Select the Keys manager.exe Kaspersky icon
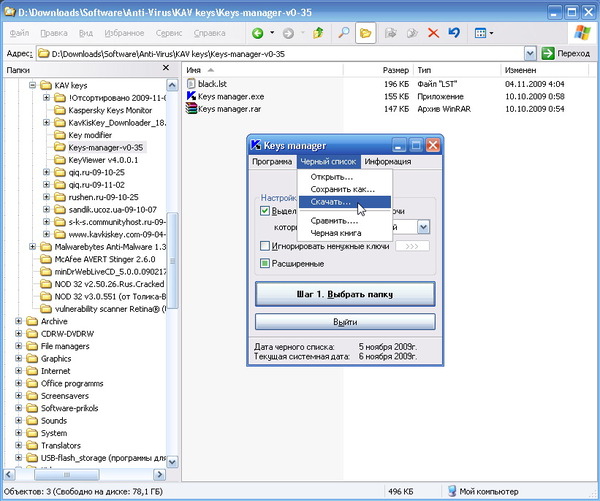Screen dimensions: 600x501 click(191, 96)
